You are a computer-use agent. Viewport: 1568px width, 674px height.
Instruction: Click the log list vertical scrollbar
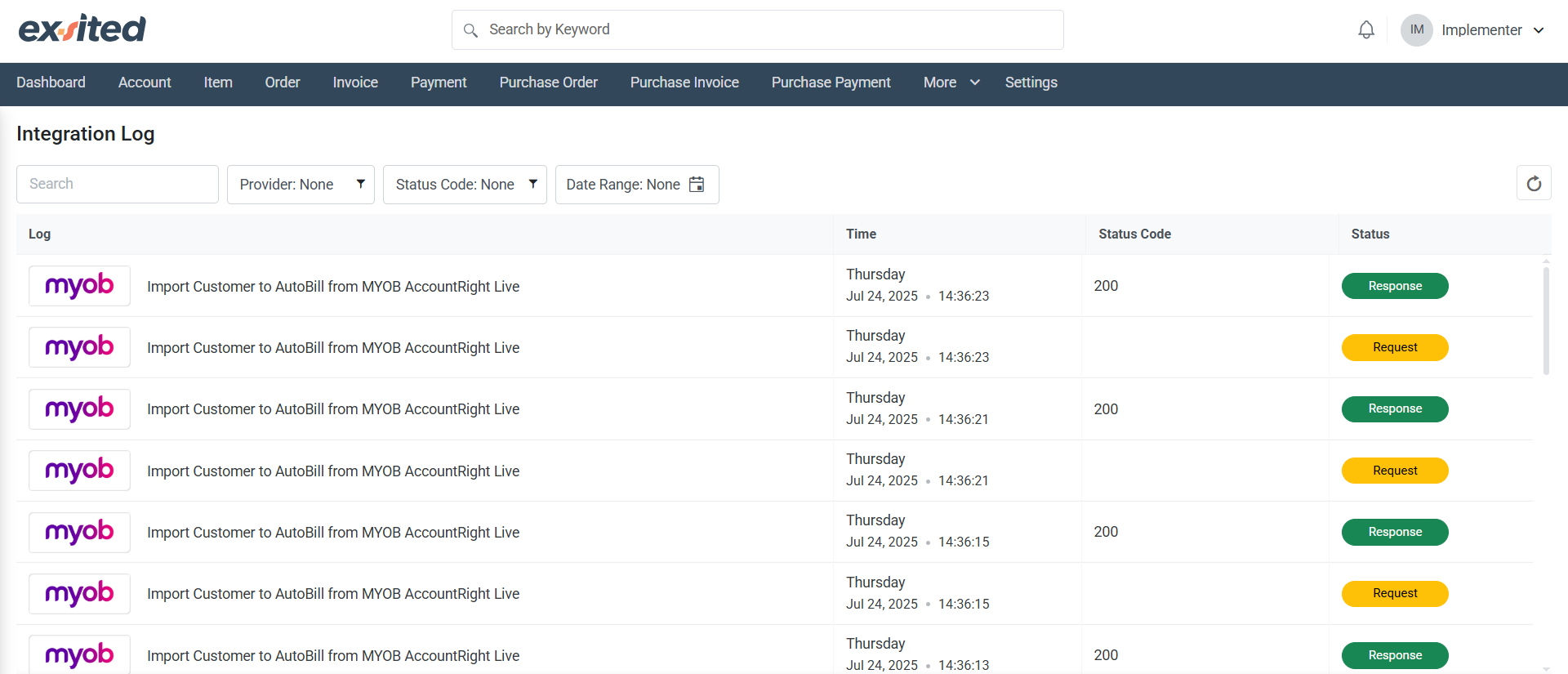(1546, 321)
